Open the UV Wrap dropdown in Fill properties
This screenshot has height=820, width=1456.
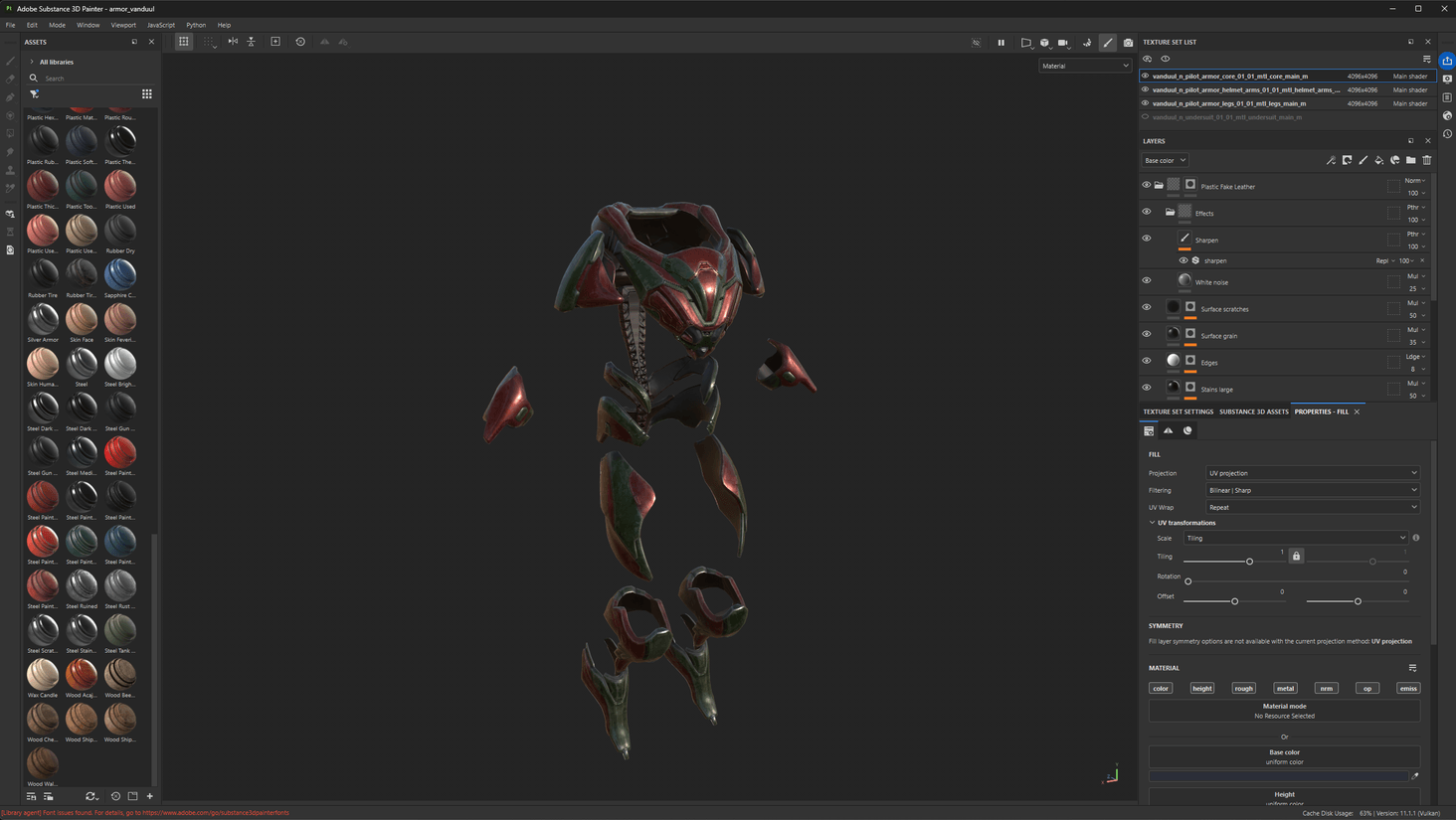pos(1311,507)
